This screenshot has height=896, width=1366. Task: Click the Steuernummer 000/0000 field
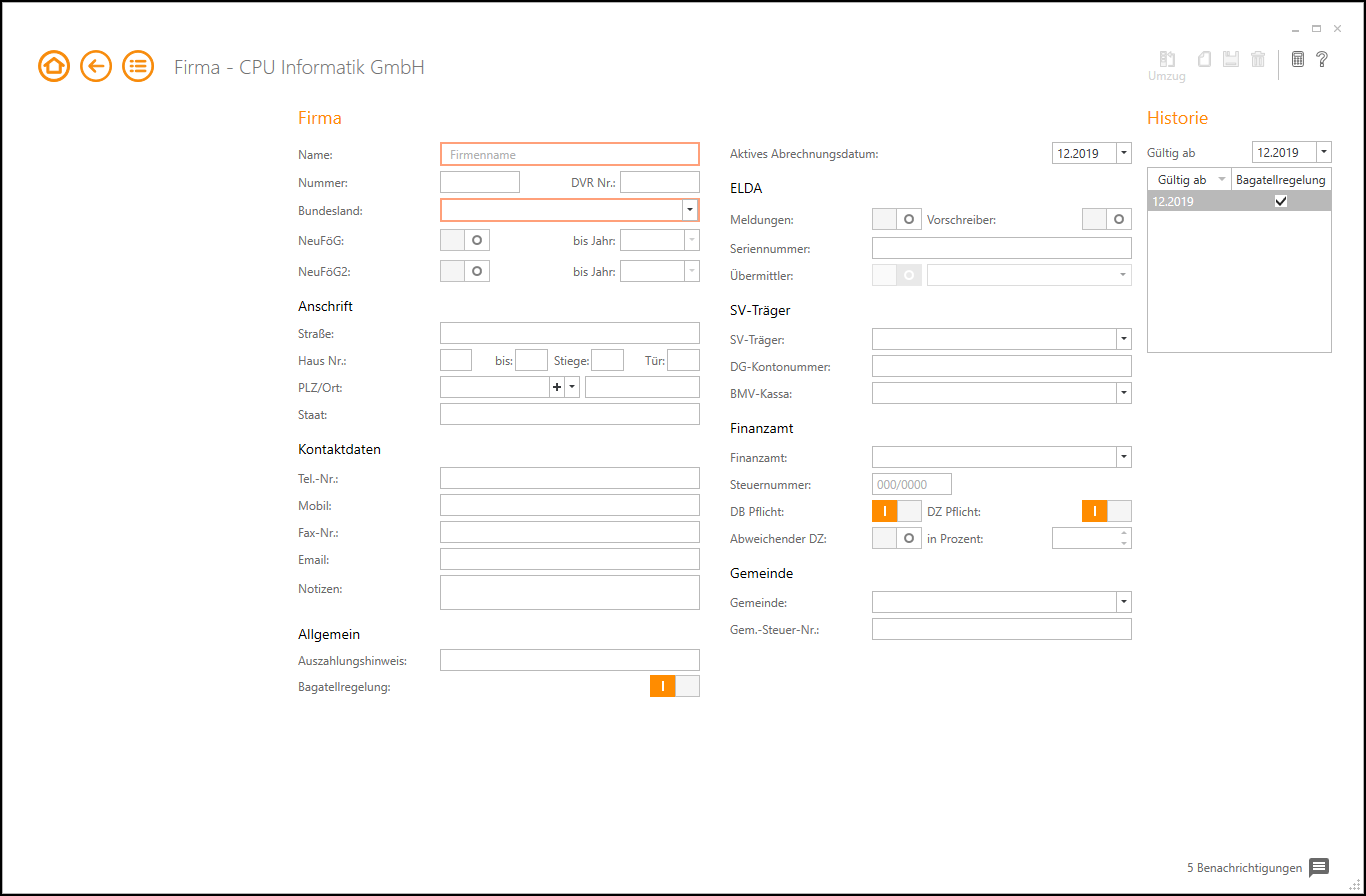point(912,484)
